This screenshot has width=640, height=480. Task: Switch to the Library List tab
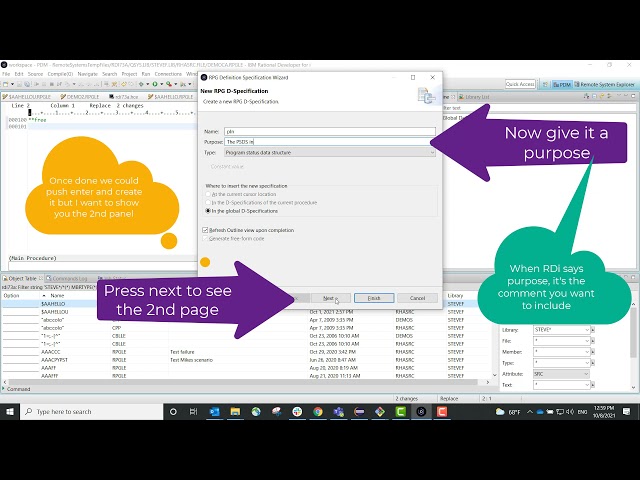tap(474, 97)
